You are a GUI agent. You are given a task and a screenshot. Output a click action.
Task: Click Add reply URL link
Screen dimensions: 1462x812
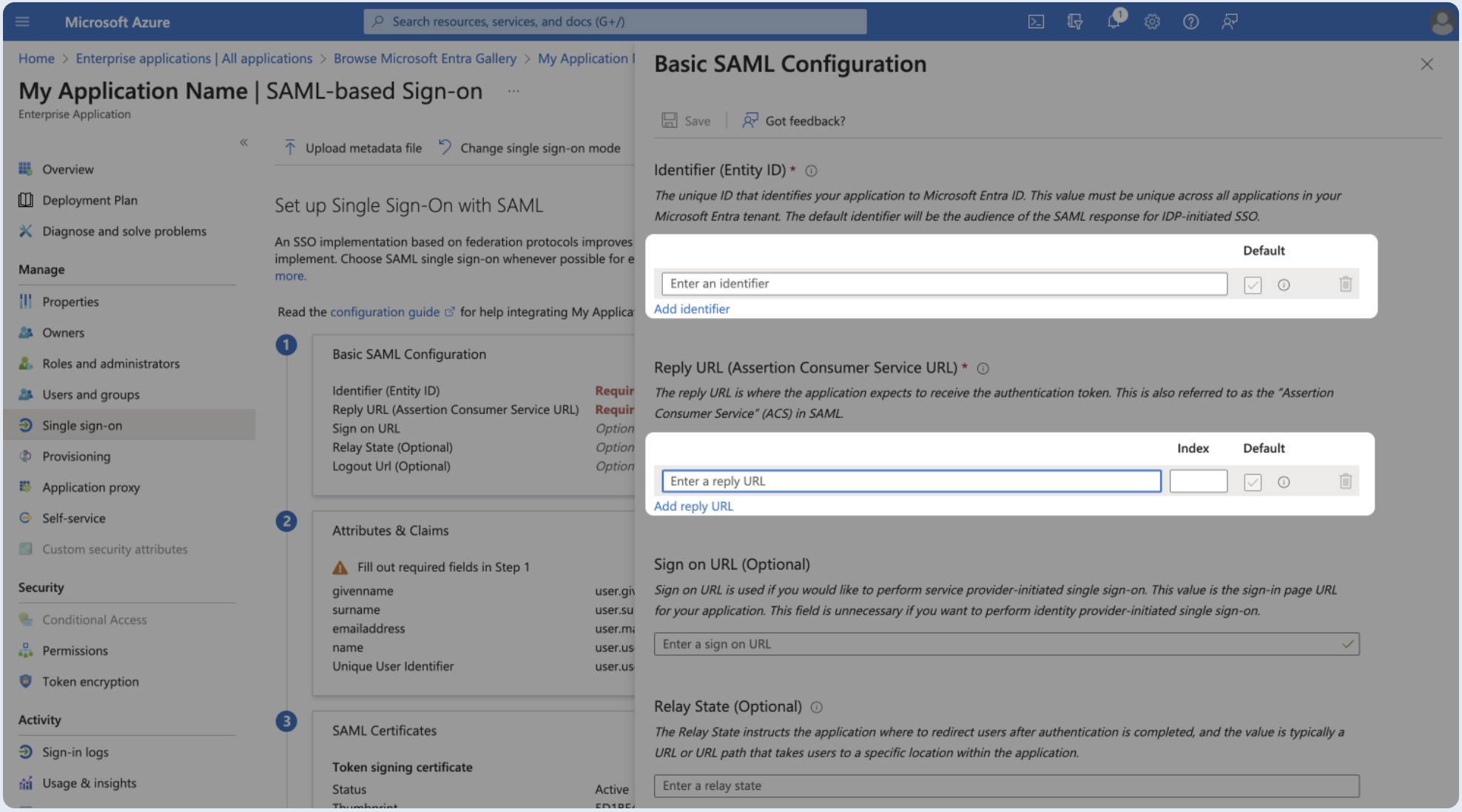coord(693,506)
